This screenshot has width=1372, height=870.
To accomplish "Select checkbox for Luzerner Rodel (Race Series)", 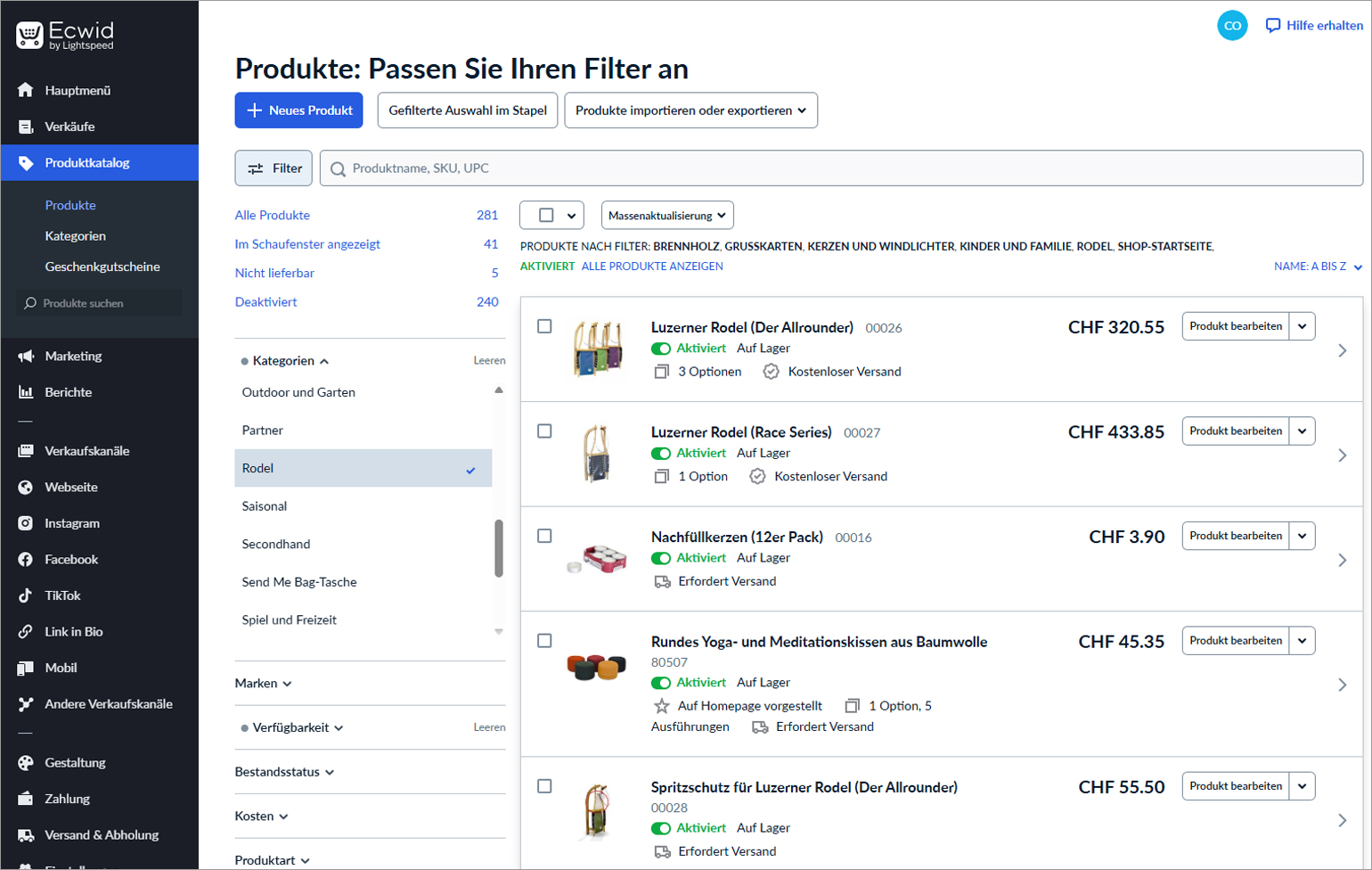I will (x=544, y=431).
